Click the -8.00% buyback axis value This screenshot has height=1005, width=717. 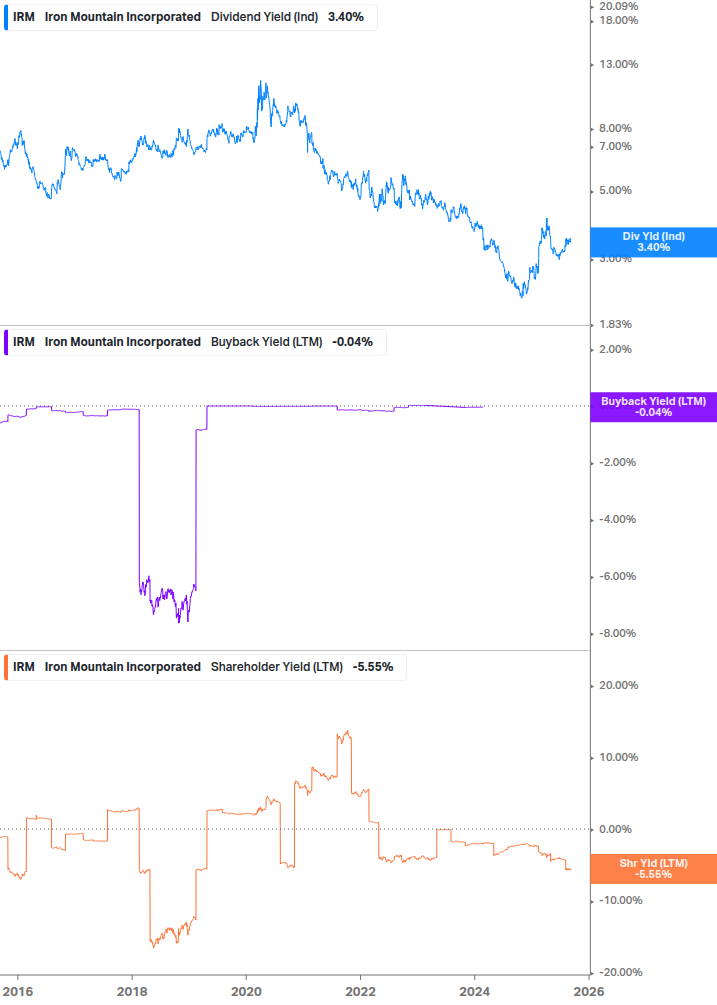tap(617, 634)
